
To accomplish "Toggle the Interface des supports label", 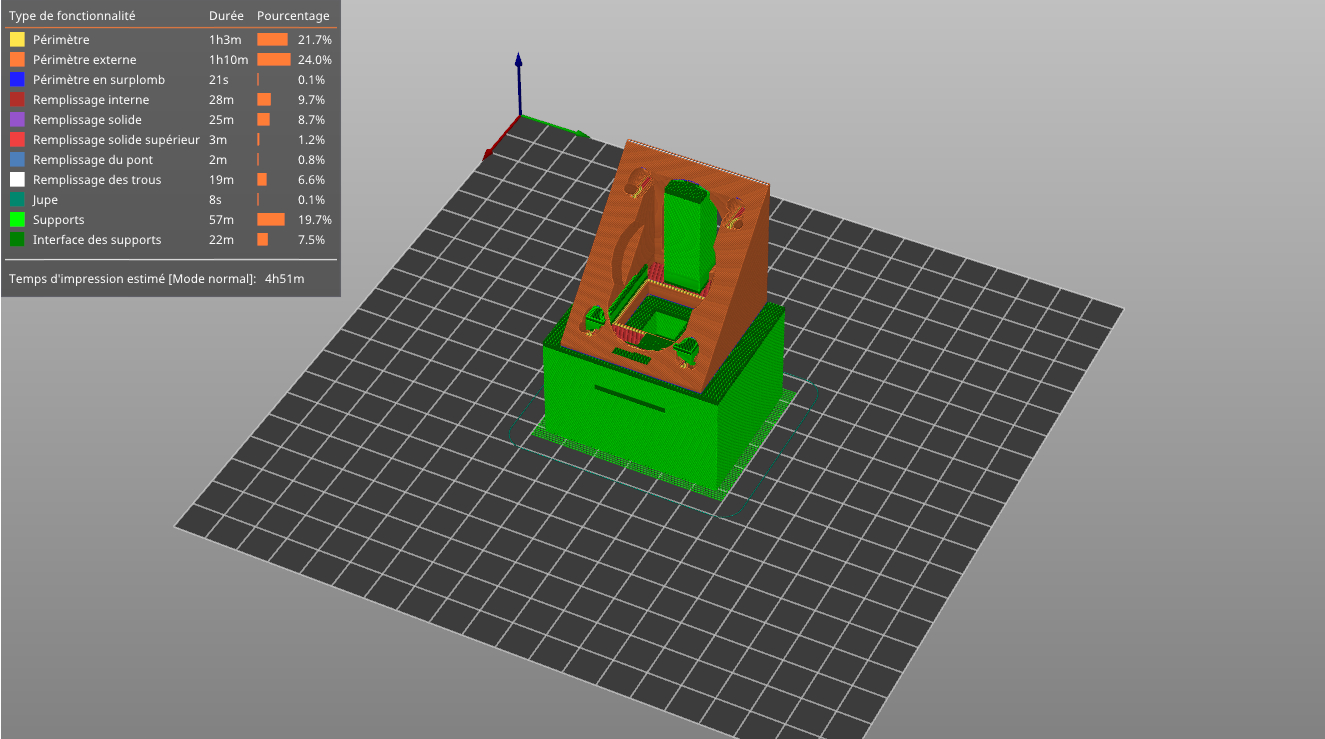I will pyautogui.click(x=97, y=240).
